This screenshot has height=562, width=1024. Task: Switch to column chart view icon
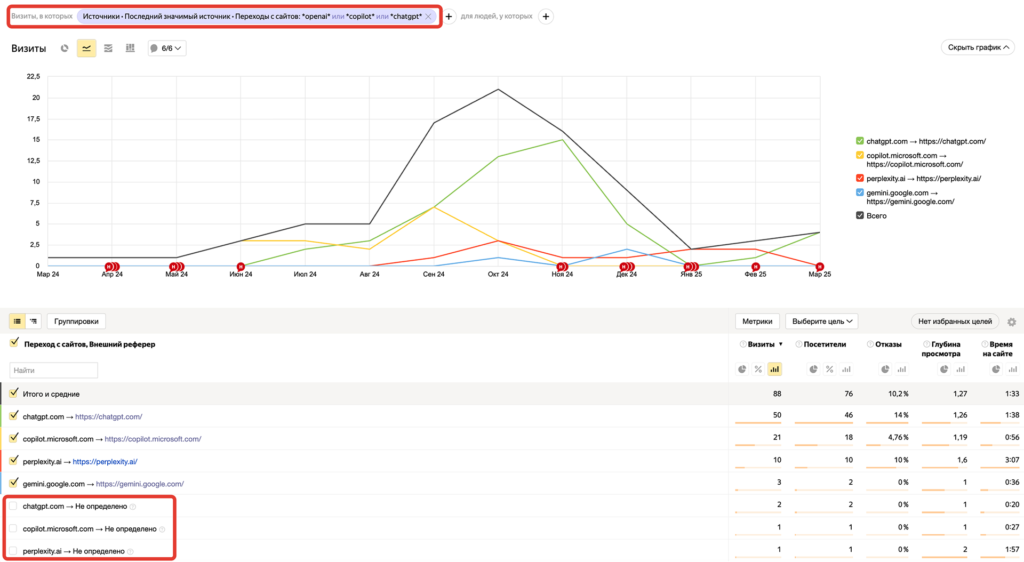pos(130,48)
